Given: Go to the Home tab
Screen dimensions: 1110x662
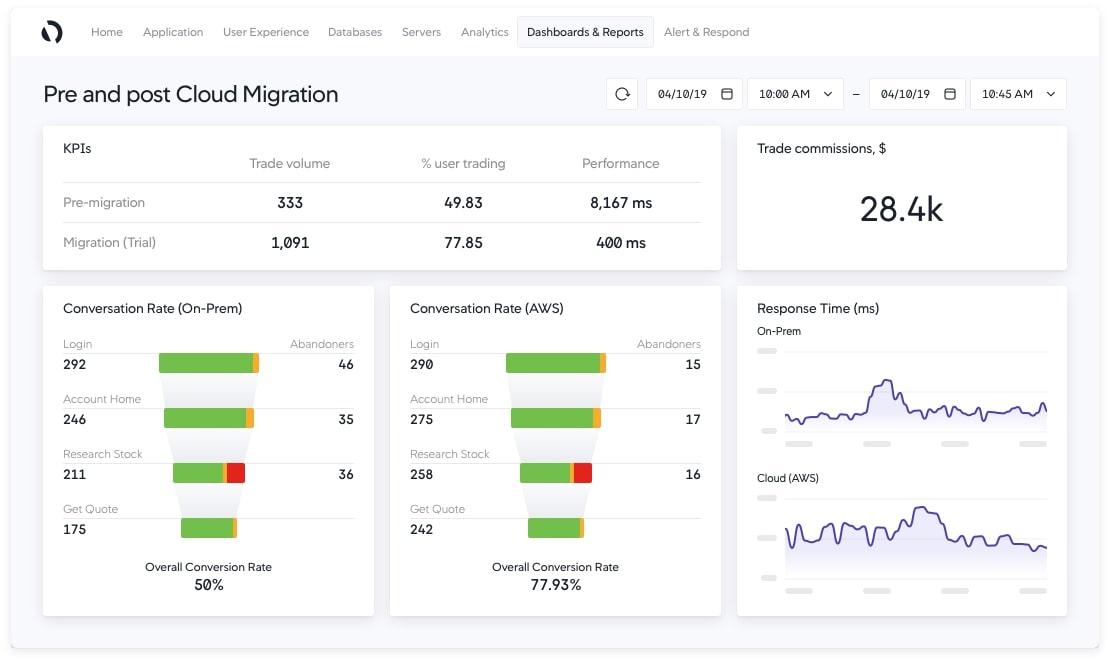Looking at the screenshot, I should click(107, 32).
